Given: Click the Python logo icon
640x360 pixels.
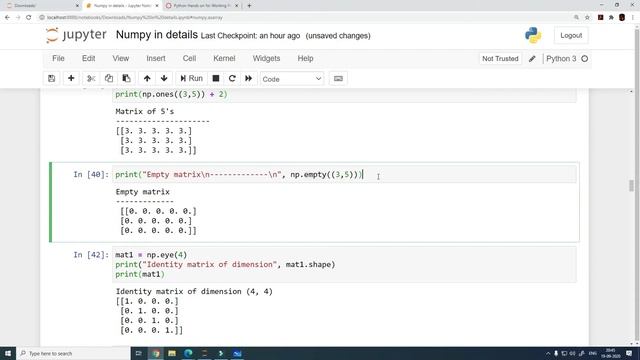Looking at the screenshot, I should pos(533,36).
